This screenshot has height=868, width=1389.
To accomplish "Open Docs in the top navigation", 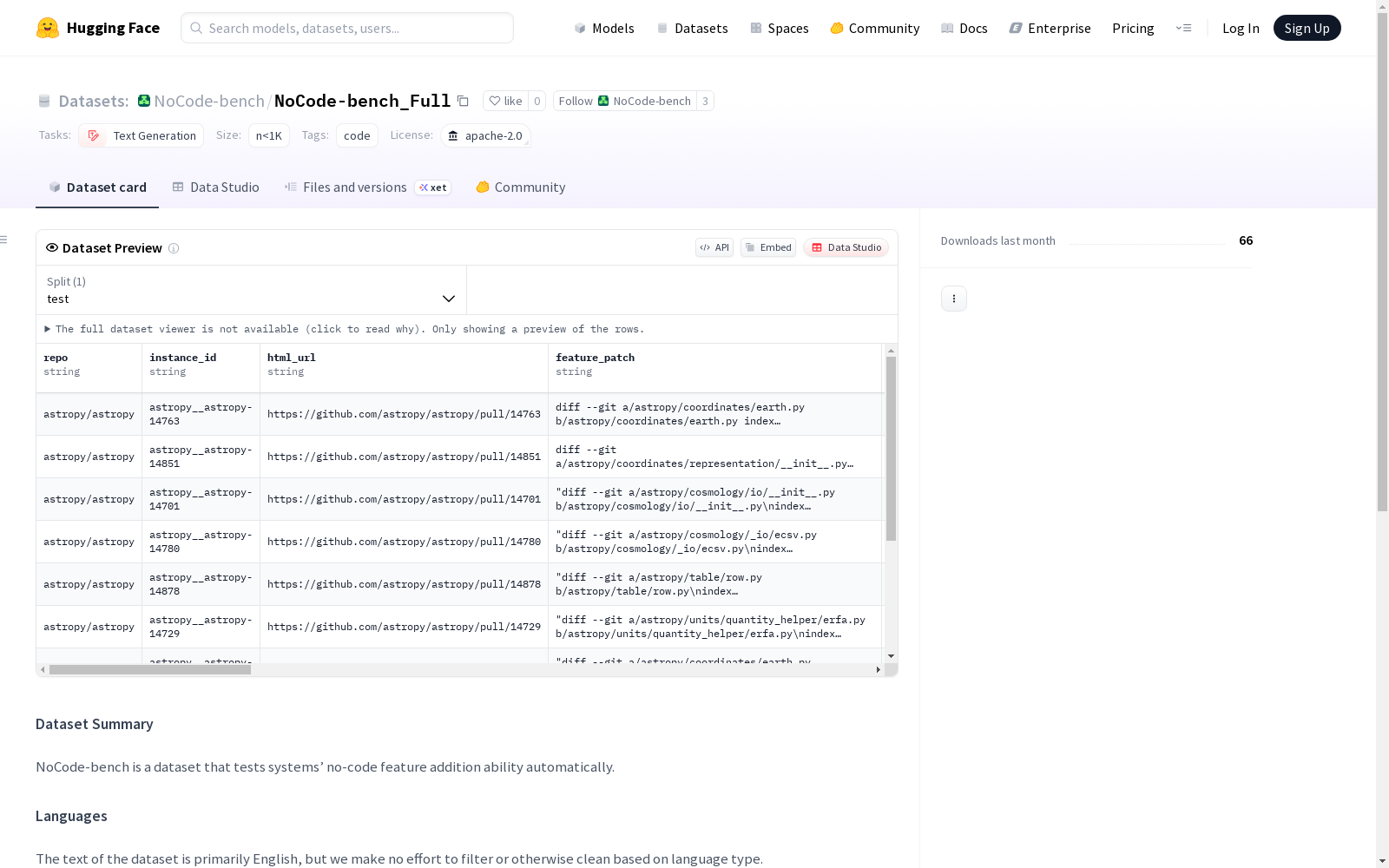I will (x=964, y=28).
